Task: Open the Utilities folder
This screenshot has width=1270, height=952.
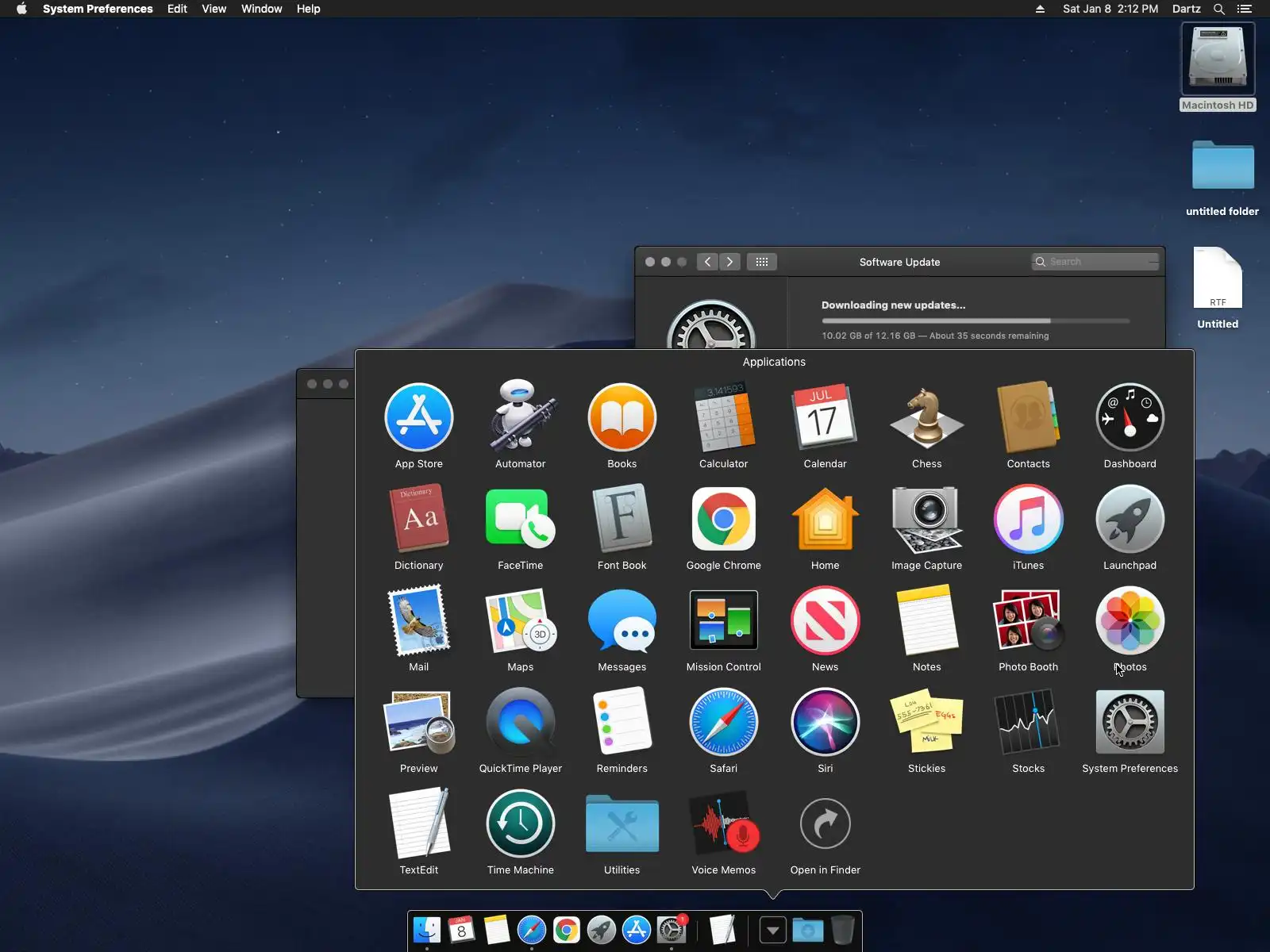Action: click(622, 824)
